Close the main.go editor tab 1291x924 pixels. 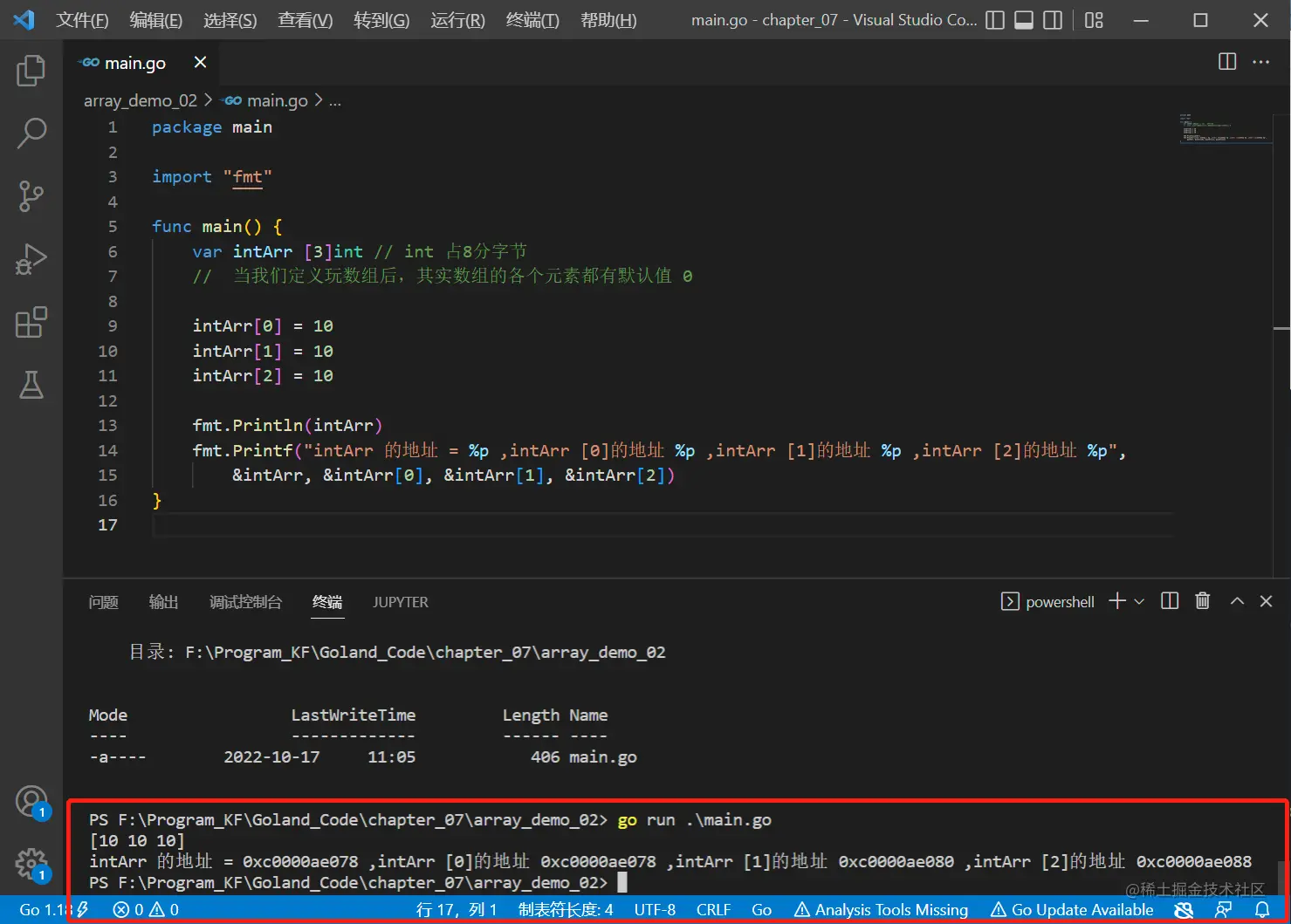click(200, 62)
